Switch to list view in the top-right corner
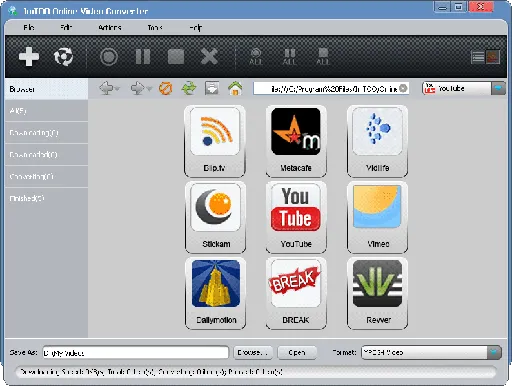The image size is (512, 386). (x=478, y=57)
